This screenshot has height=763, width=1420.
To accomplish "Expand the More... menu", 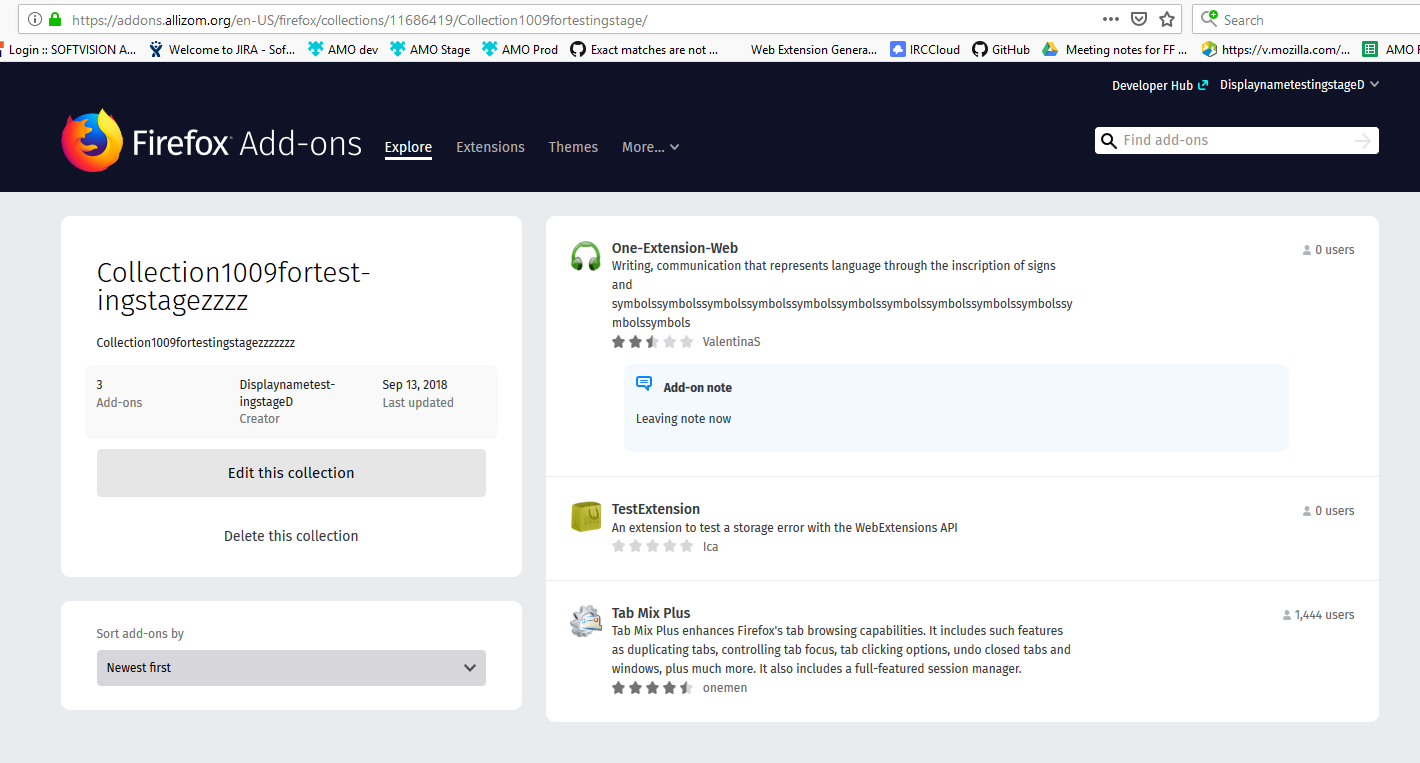I will pos(651,147).
